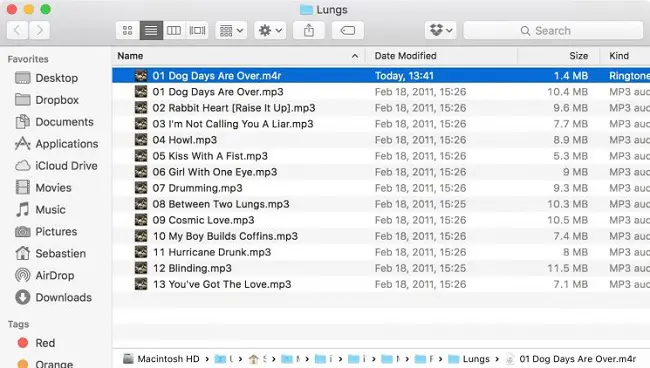Open the gear action menu
This screenshot has height=368, width=650.
270,30
